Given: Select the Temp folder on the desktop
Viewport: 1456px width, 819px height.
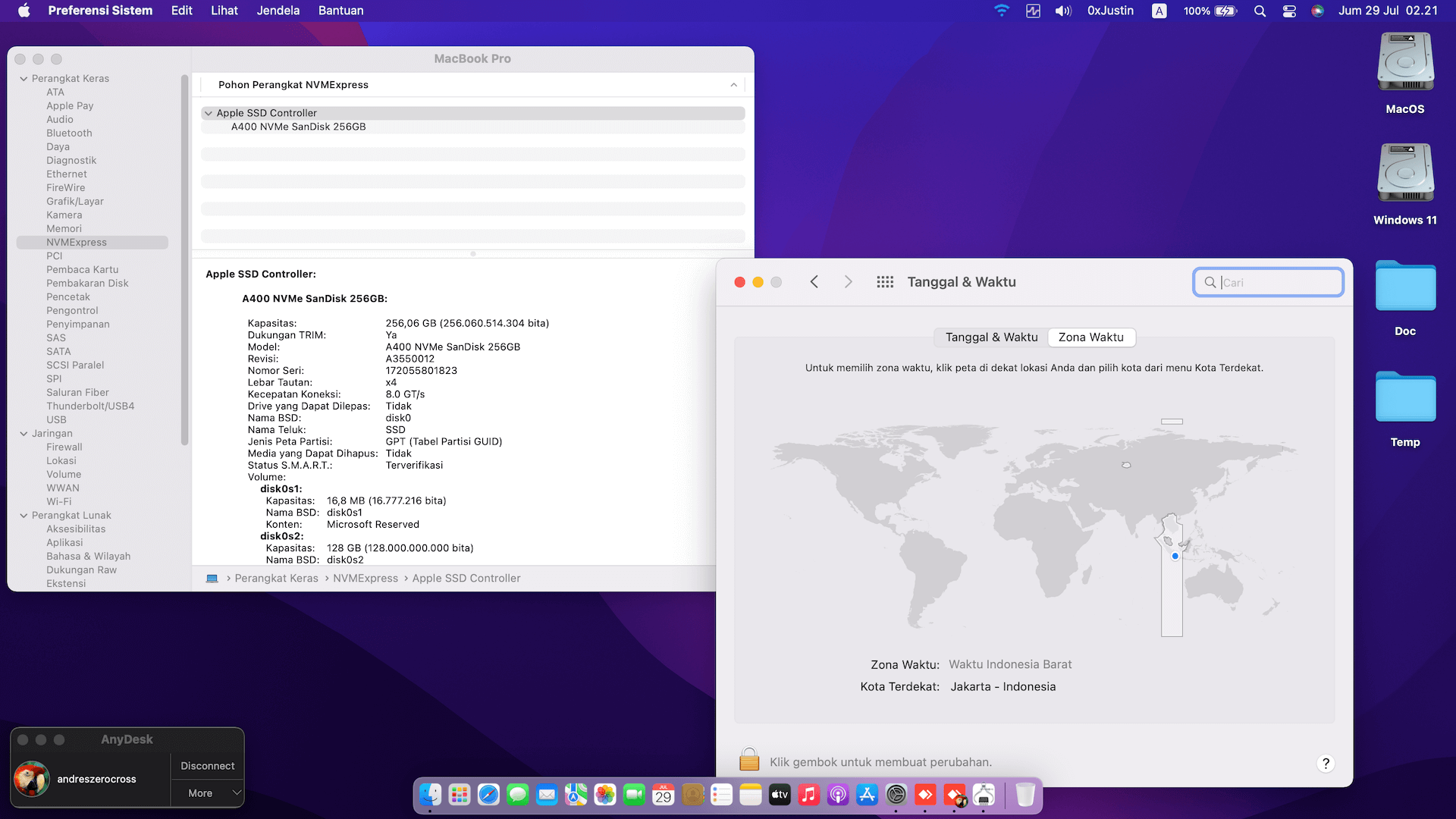Looking at the screenshot, I should [1405, 409].
